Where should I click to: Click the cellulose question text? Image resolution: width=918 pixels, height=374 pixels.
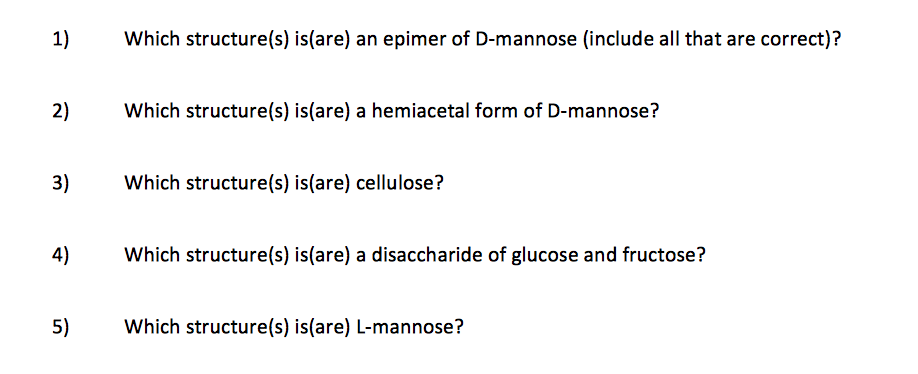[284, 183]
